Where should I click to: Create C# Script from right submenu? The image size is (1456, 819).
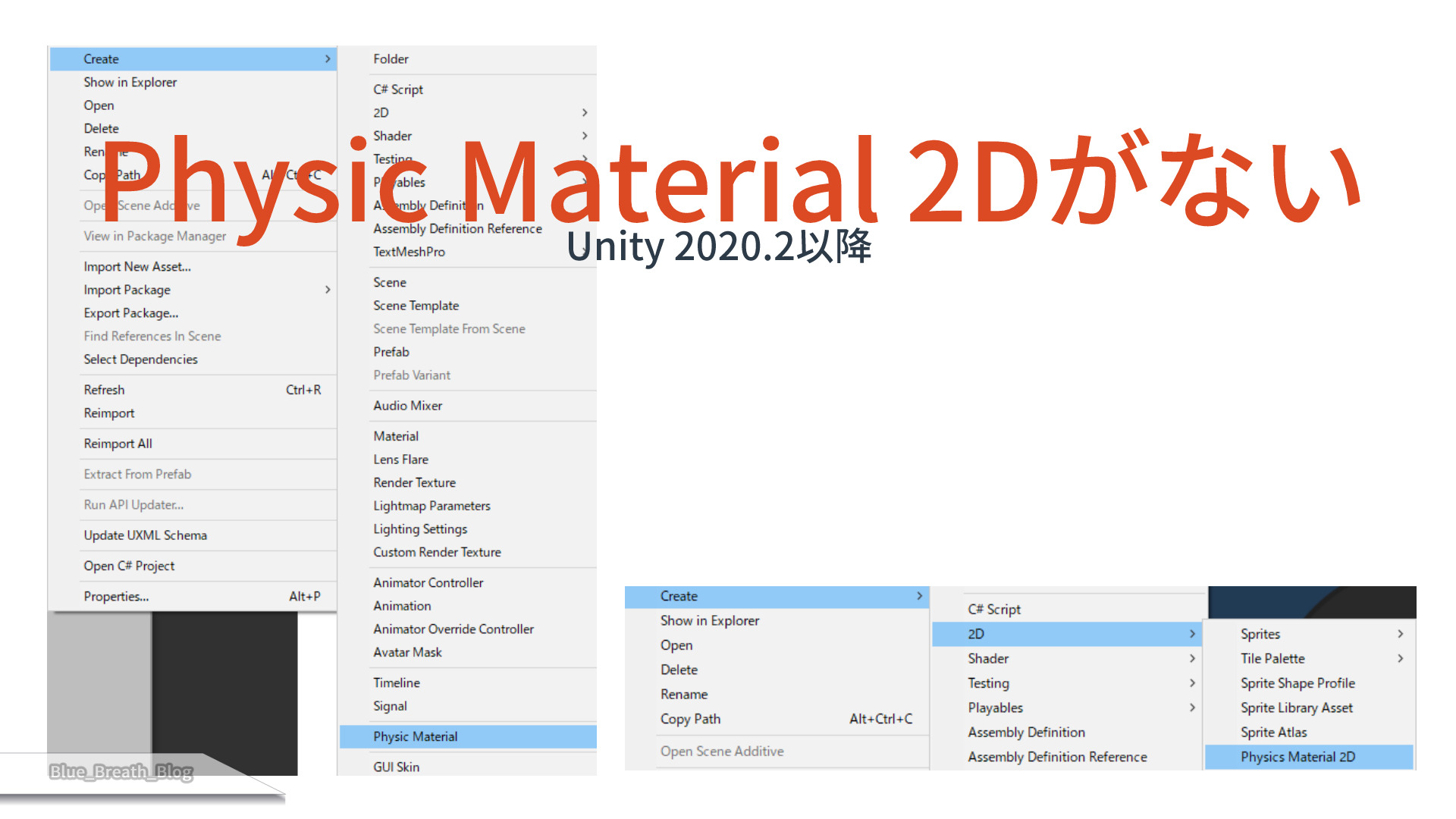(x=994, y=610)
